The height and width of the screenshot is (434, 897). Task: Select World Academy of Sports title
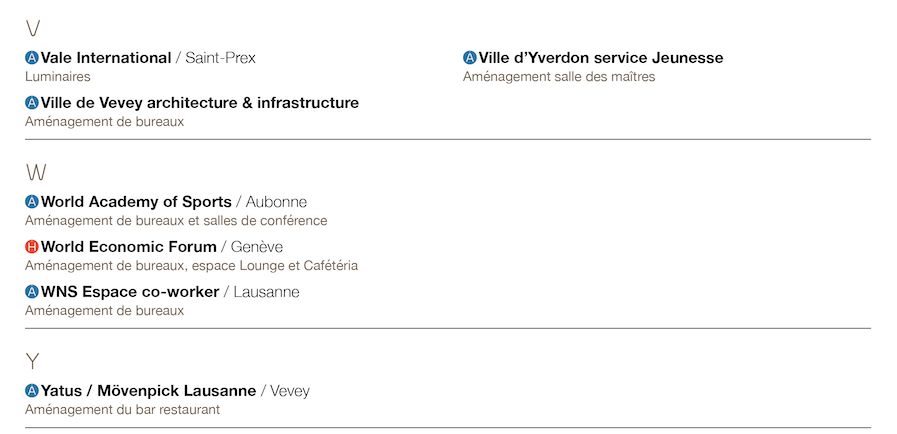click(x=136, y=202)
